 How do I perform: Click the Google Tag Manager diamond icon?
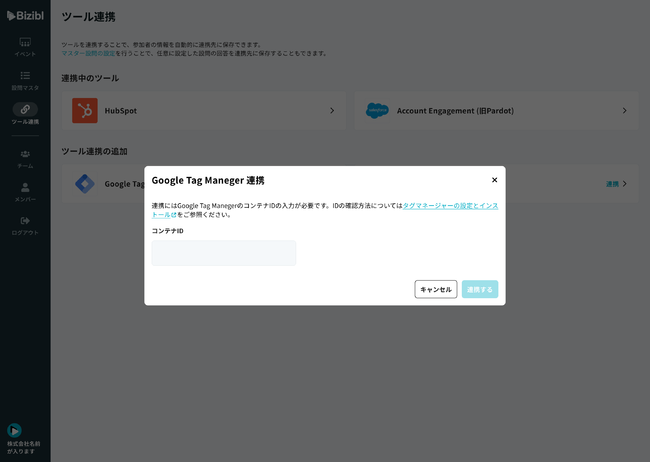[x=85, y=184]
